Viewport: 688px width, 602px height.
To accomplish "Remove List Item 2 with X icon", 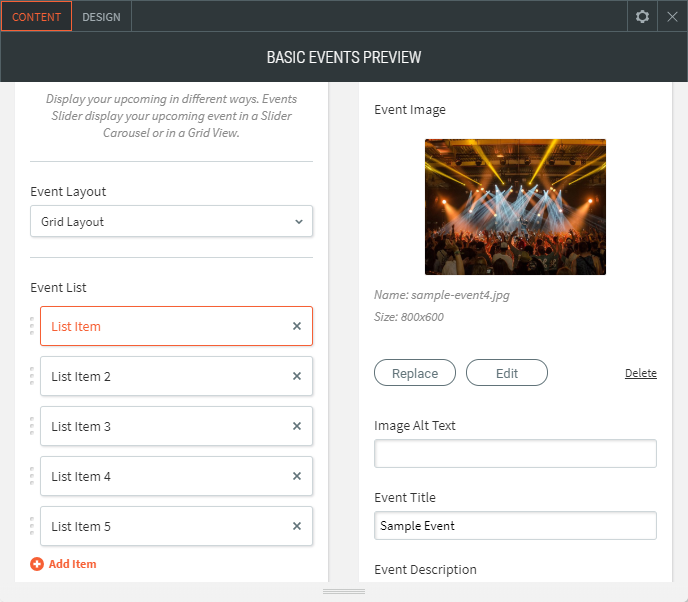I will click(297, 376).
